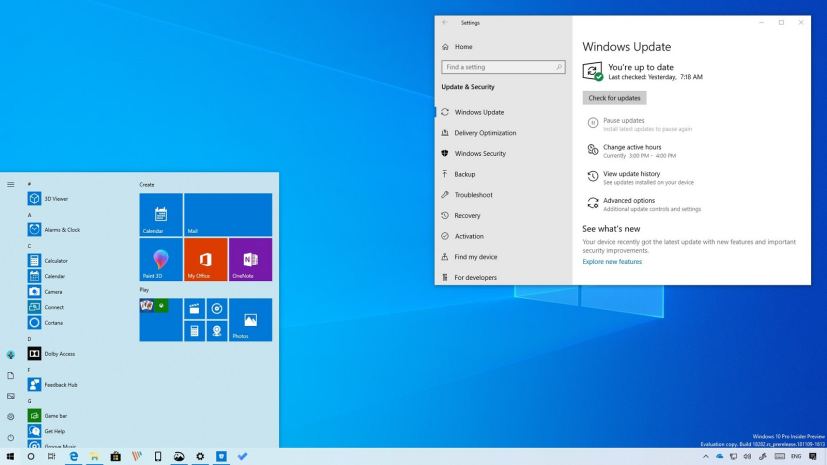Launch Camera from the Start app list

coord(45,292)
